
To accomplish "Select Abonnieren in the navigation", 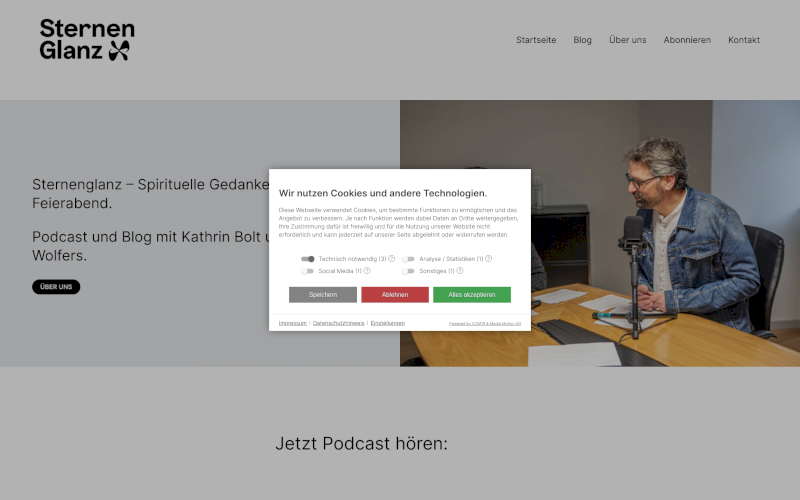I will (x=687, y=40).
